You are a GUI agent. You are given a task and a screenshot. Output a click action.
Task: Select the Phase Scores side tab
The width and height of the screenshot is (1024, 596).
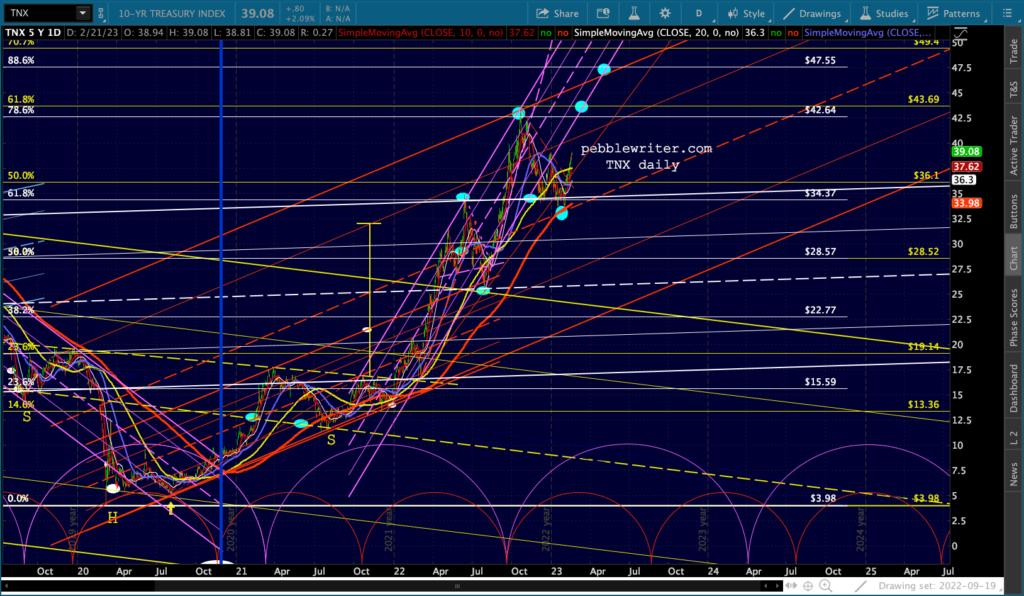point(1013,319)
